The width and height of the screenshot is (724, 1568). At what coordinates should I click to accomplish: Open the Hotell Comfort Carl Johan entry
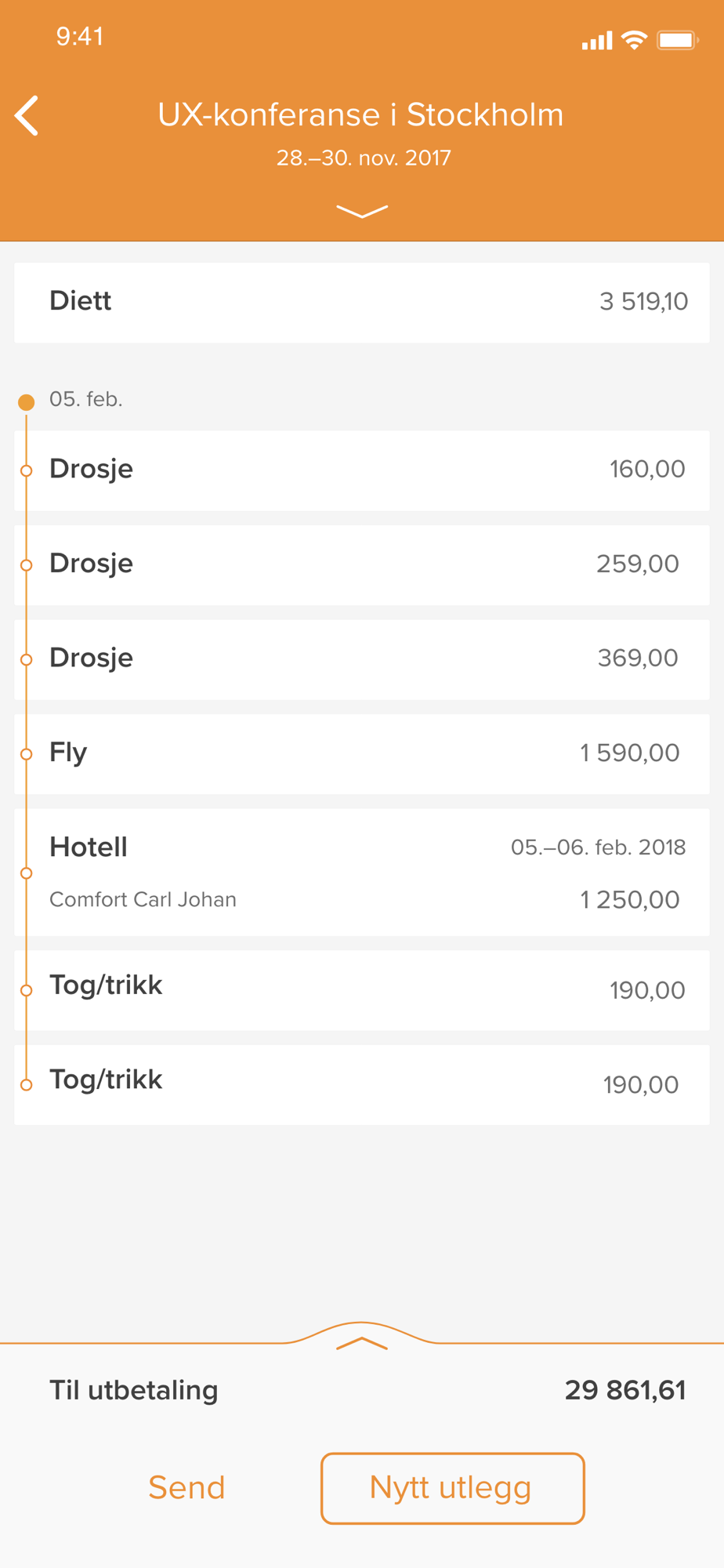(362, 873)
